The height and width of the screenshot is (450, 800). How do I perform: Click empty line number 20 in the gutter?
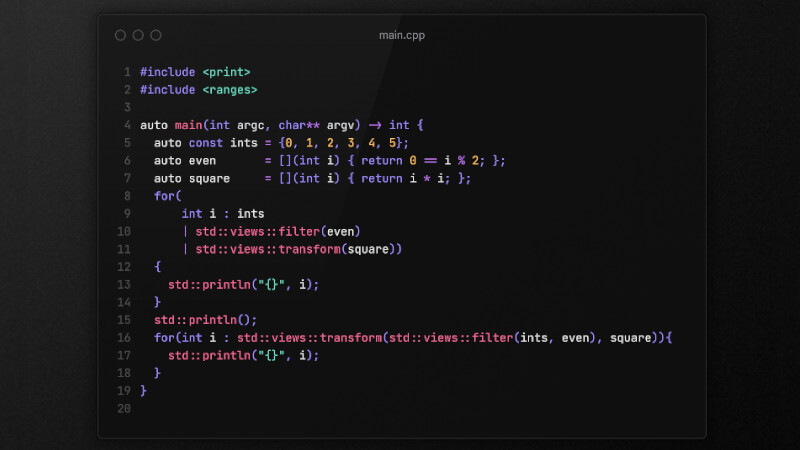pos(124,409)
